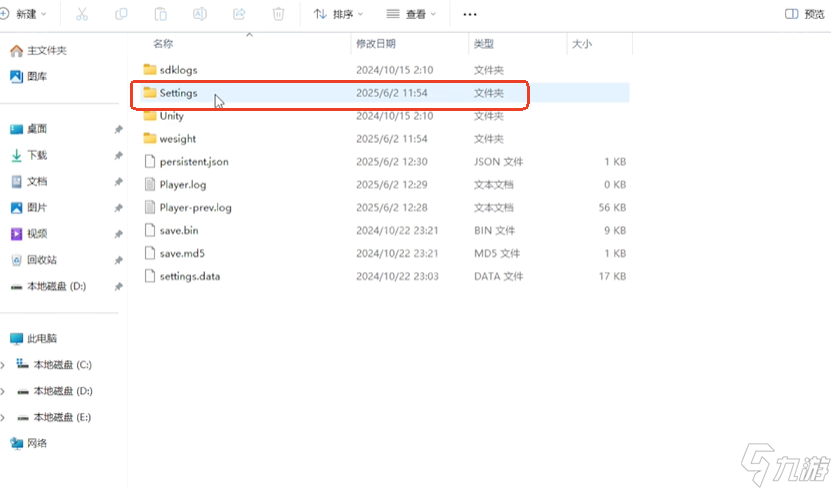Expand Local Disk (D:) under This PC

pos(3,391)
